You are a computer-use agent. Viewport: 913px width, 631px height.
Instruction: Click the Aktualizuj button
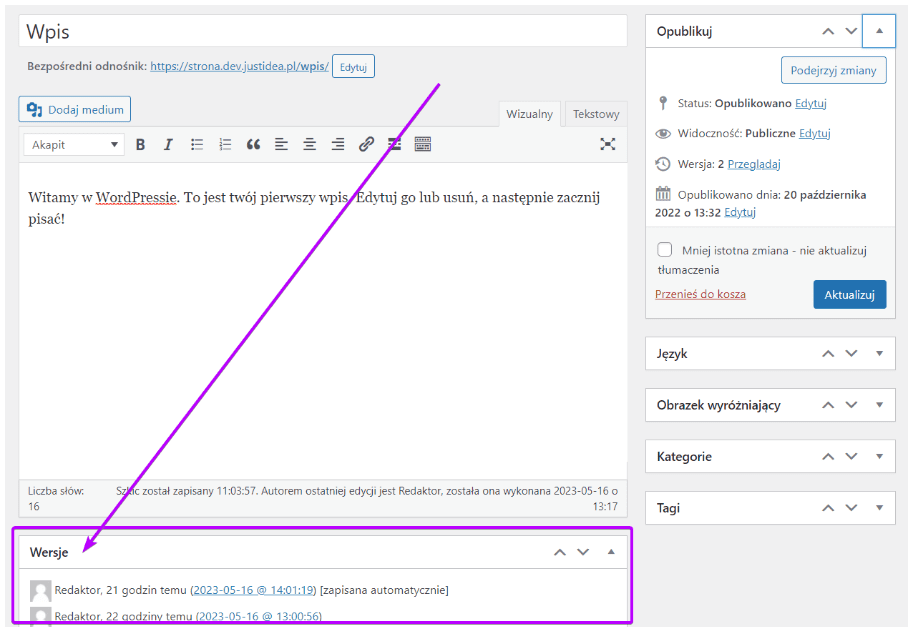[x=849, y=295]
